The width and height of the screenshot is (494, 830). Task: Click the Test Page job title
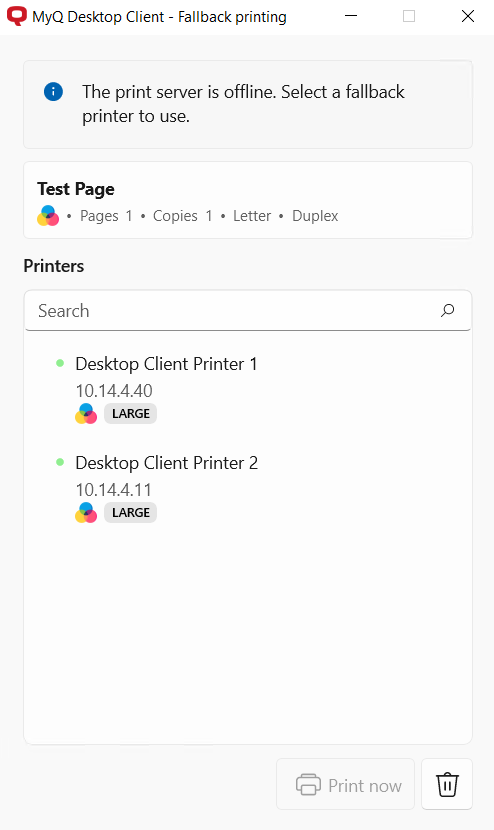pyautogui.click(x=76, y=189)
